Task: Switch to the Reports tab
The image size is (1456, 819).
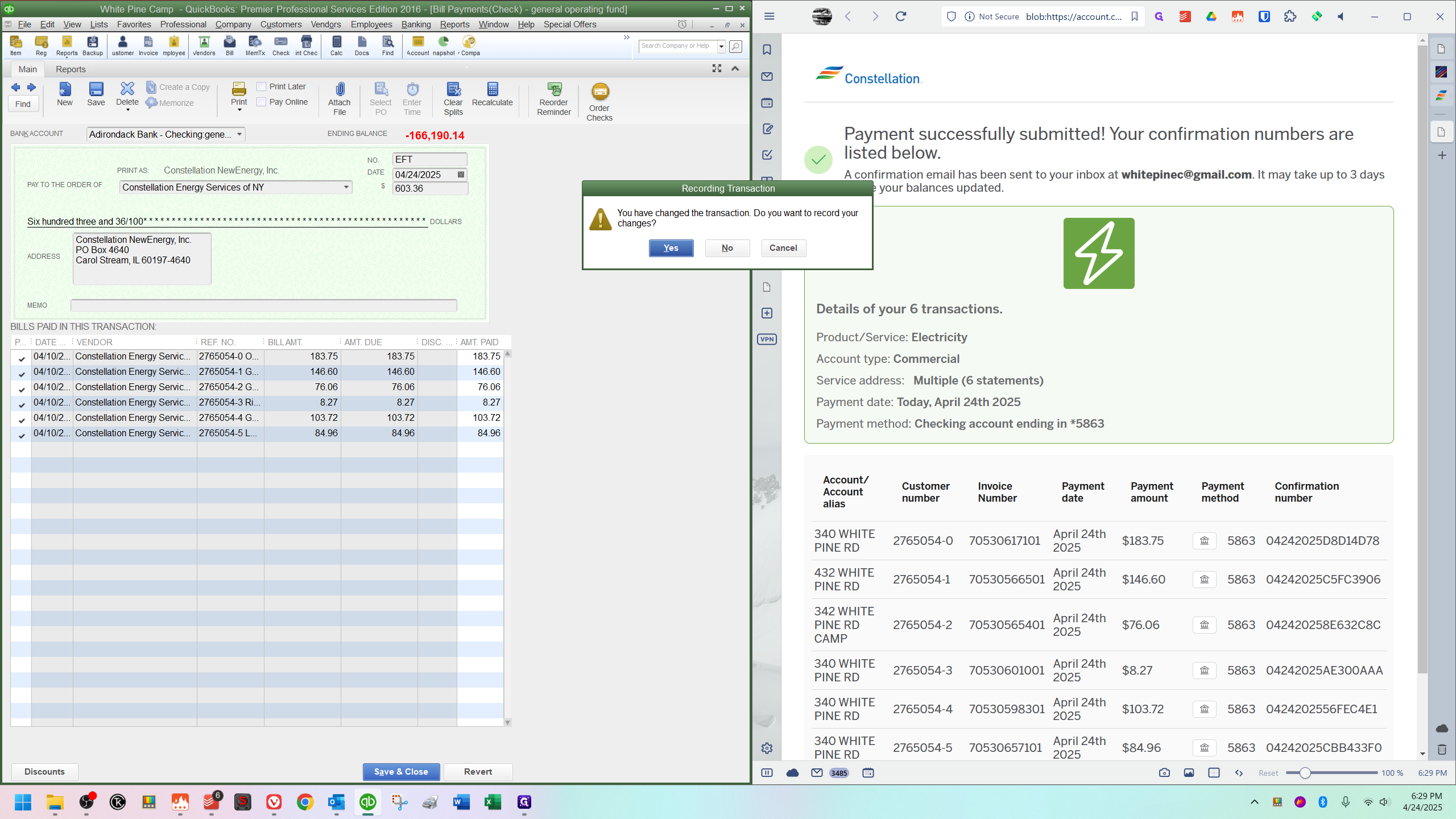Action: (71, 69)
